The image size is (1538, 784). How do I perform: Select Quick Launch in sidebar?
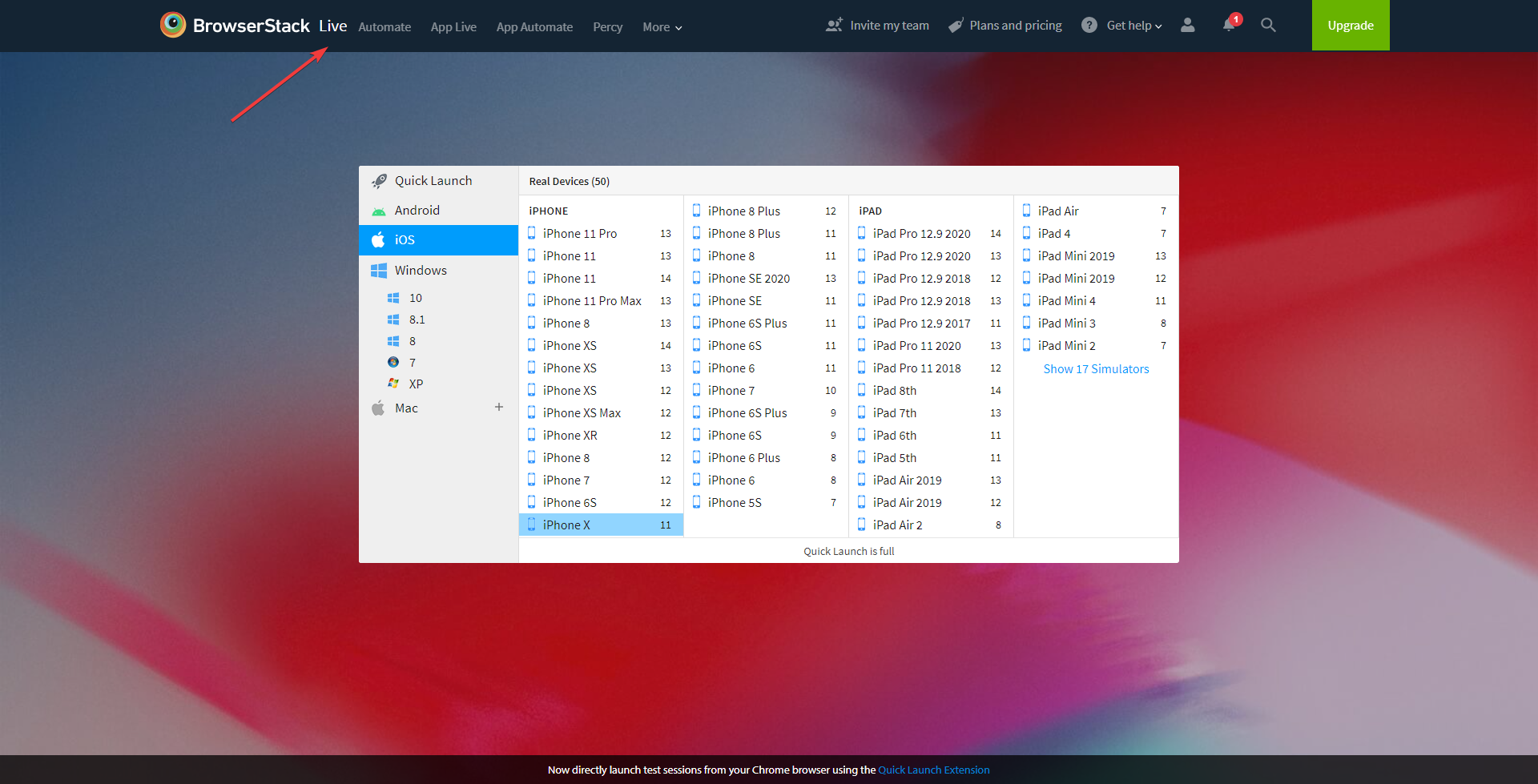point(438,181)
